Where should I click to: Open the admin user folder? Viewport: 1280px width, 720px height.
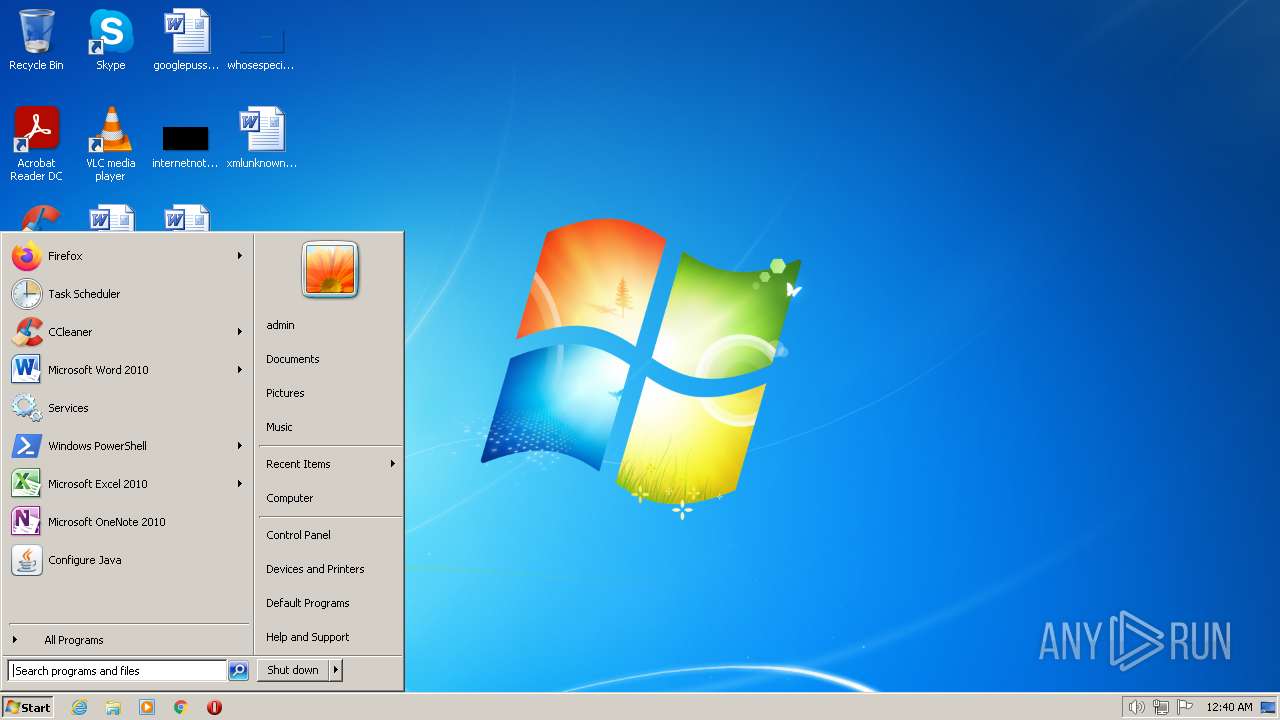coord(330,325)
